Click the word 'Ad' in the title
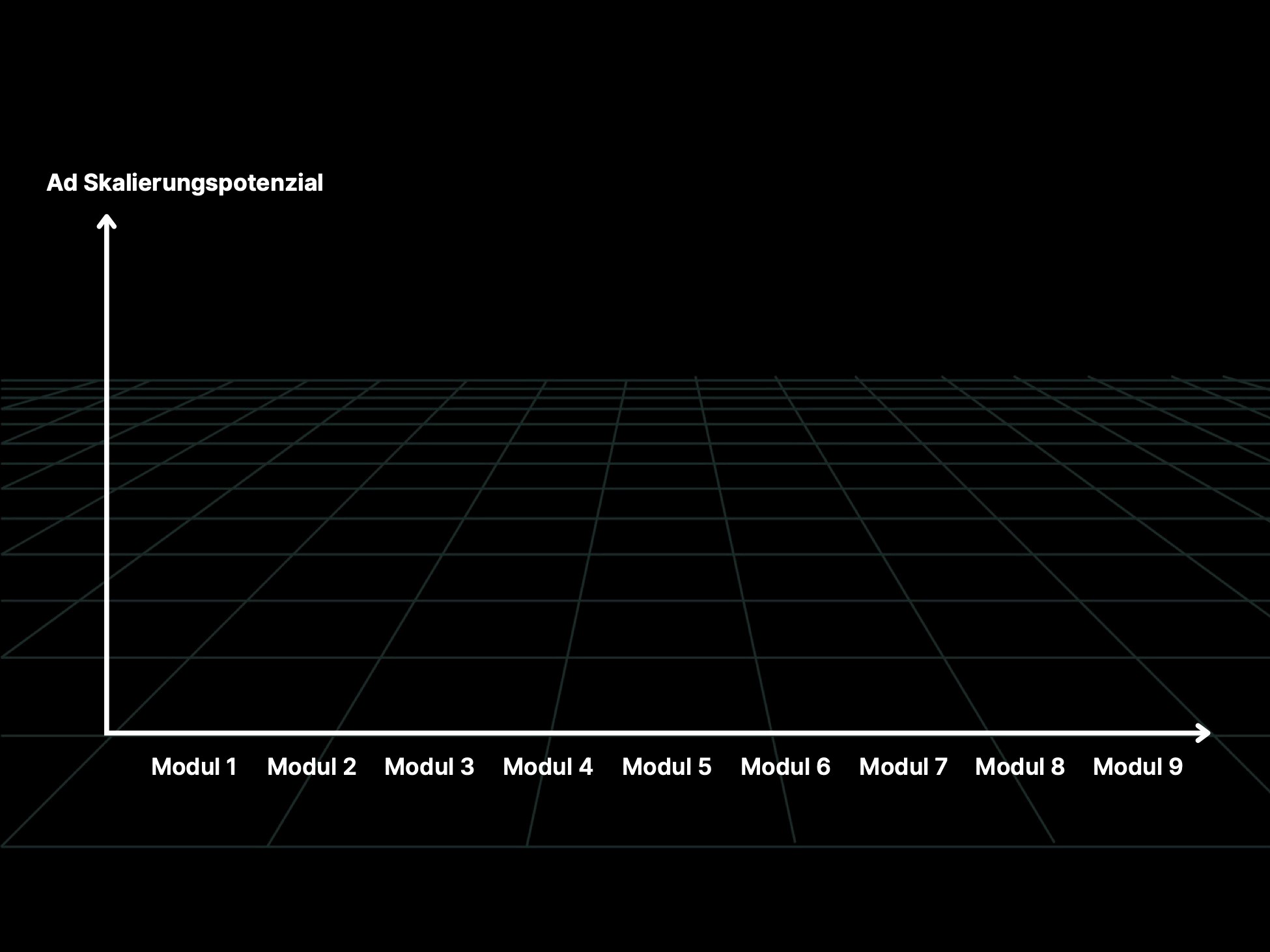The height and width of the screenshot is (952, 1270). coord(62,183)
